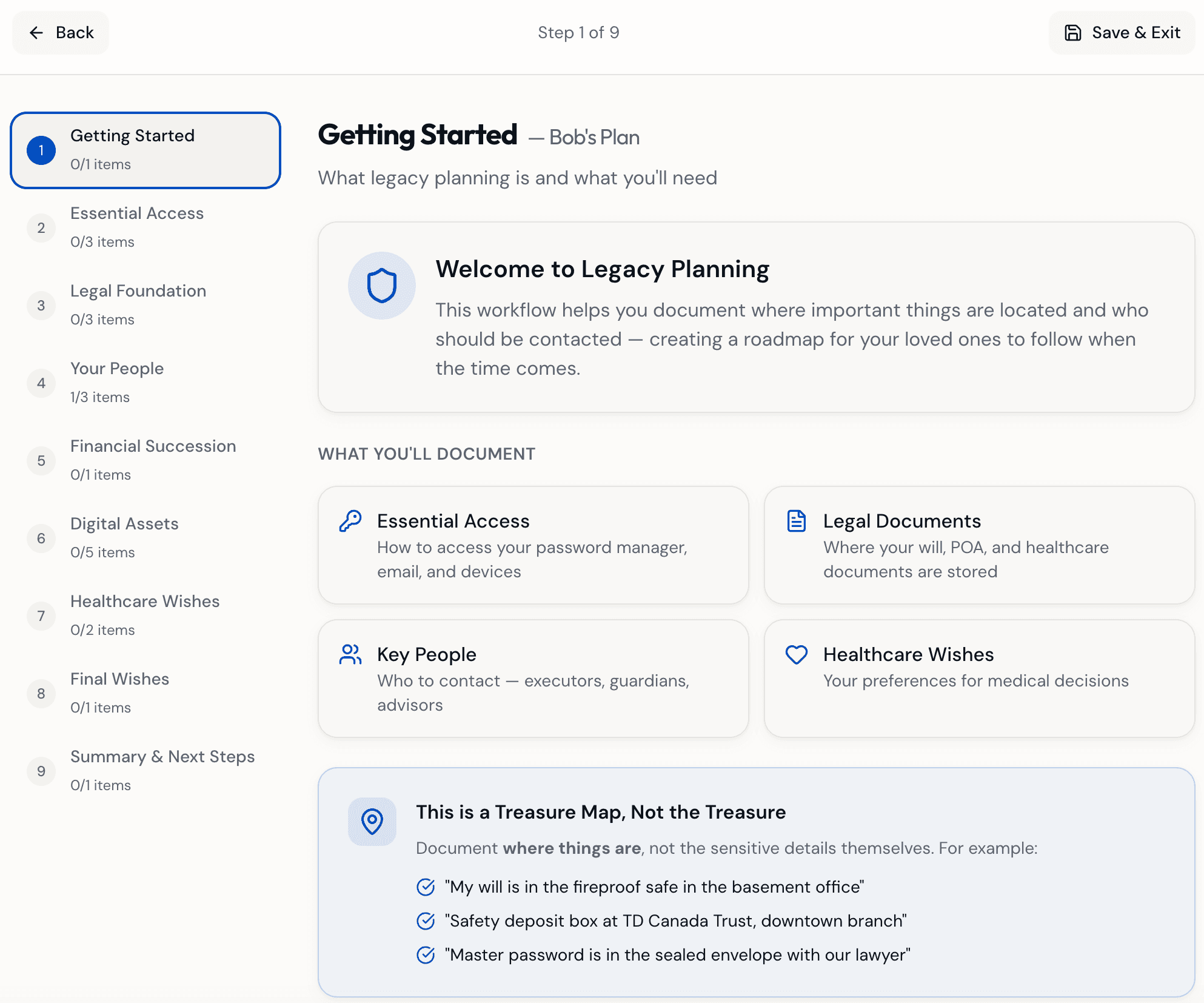Click checkmark beside the master password example
The height and width of the screenshot is (1003, 1204).
click(425, 955)
